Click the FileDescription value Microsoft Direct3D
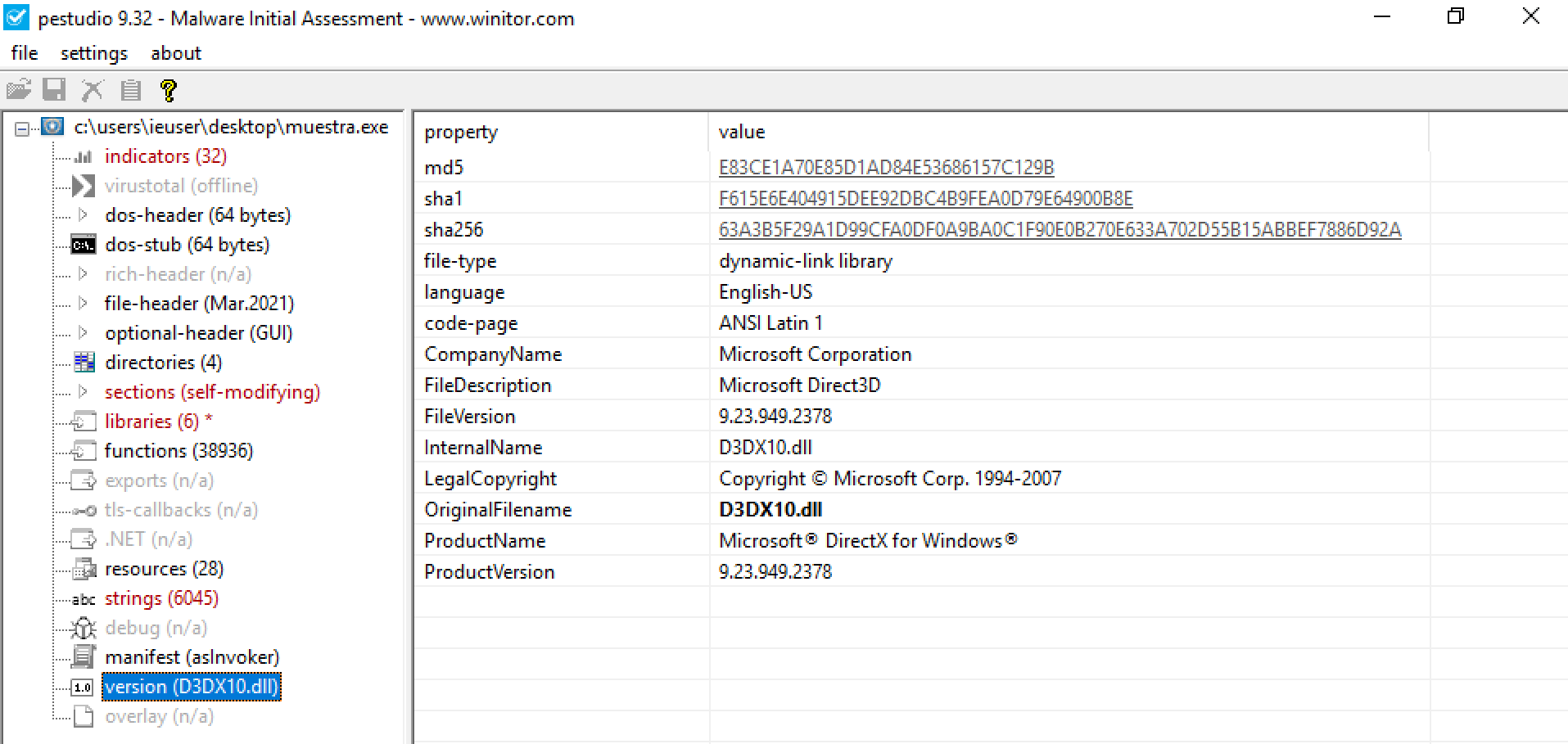 coord(799,386)
